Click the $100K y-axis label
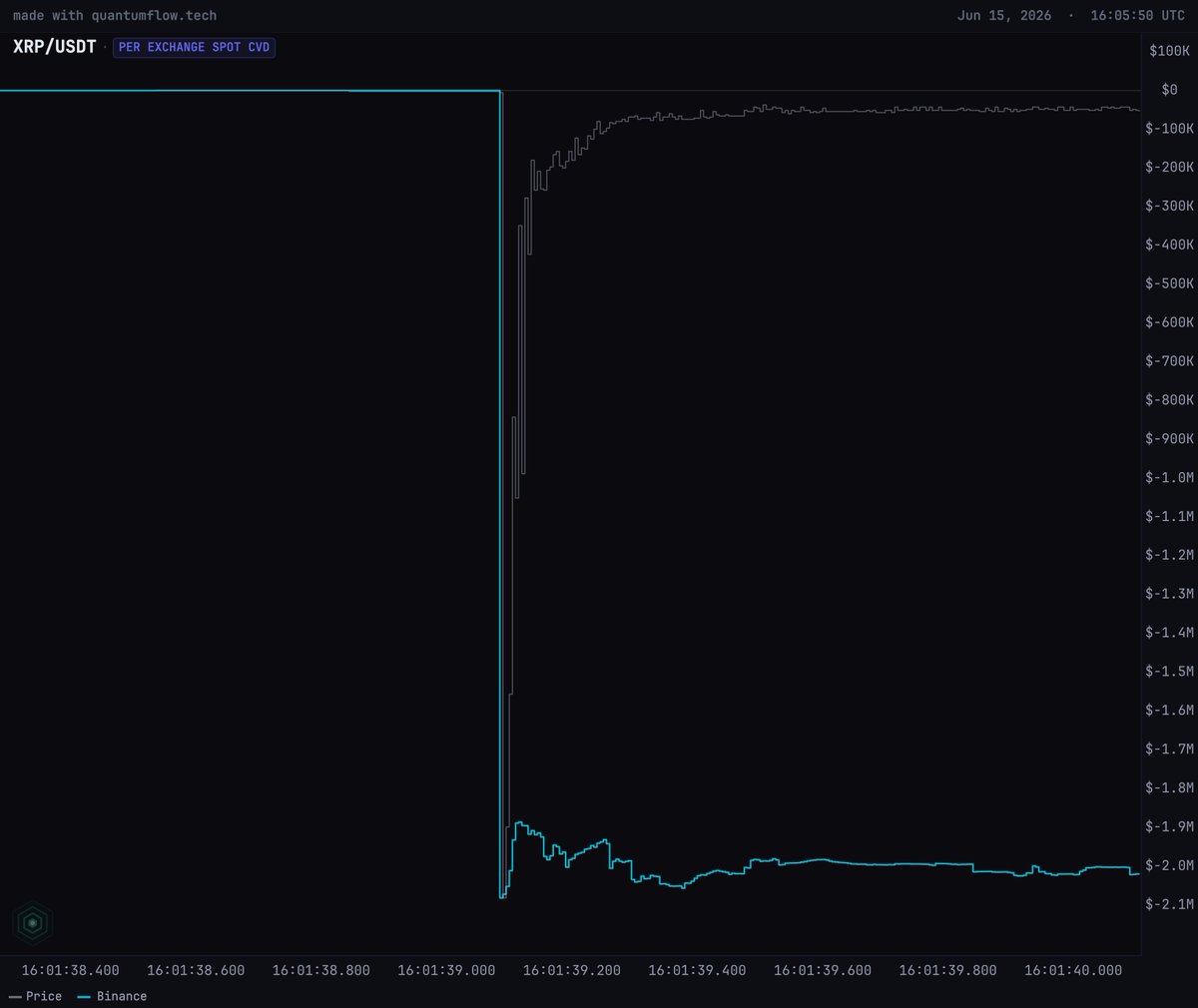This screenshot has width=1198, height=1008. pyautogui.click(x=1169, y=51)
